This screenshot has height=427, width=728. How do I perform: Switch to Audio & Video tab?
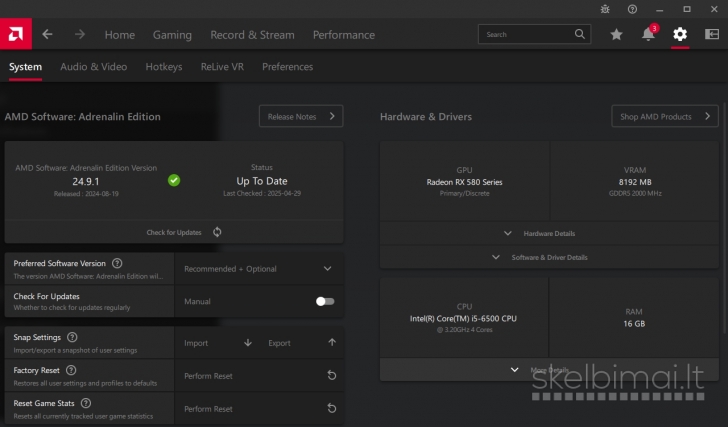click(93, 67)
